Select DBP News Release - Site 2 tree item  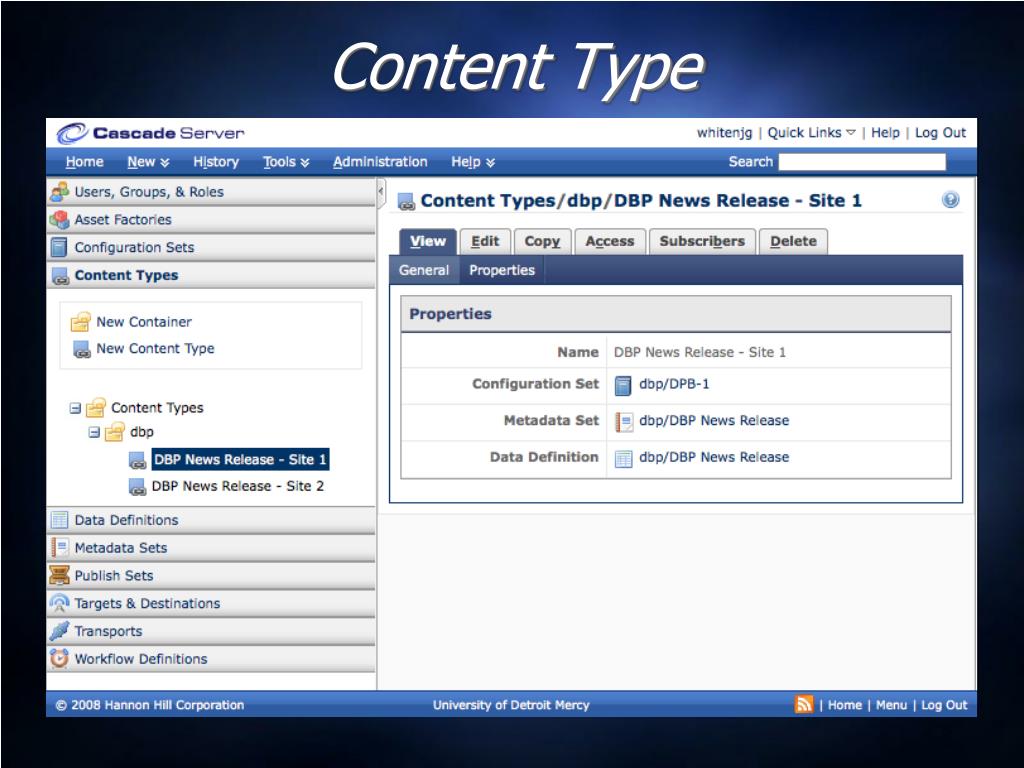[x=238, y=487]
